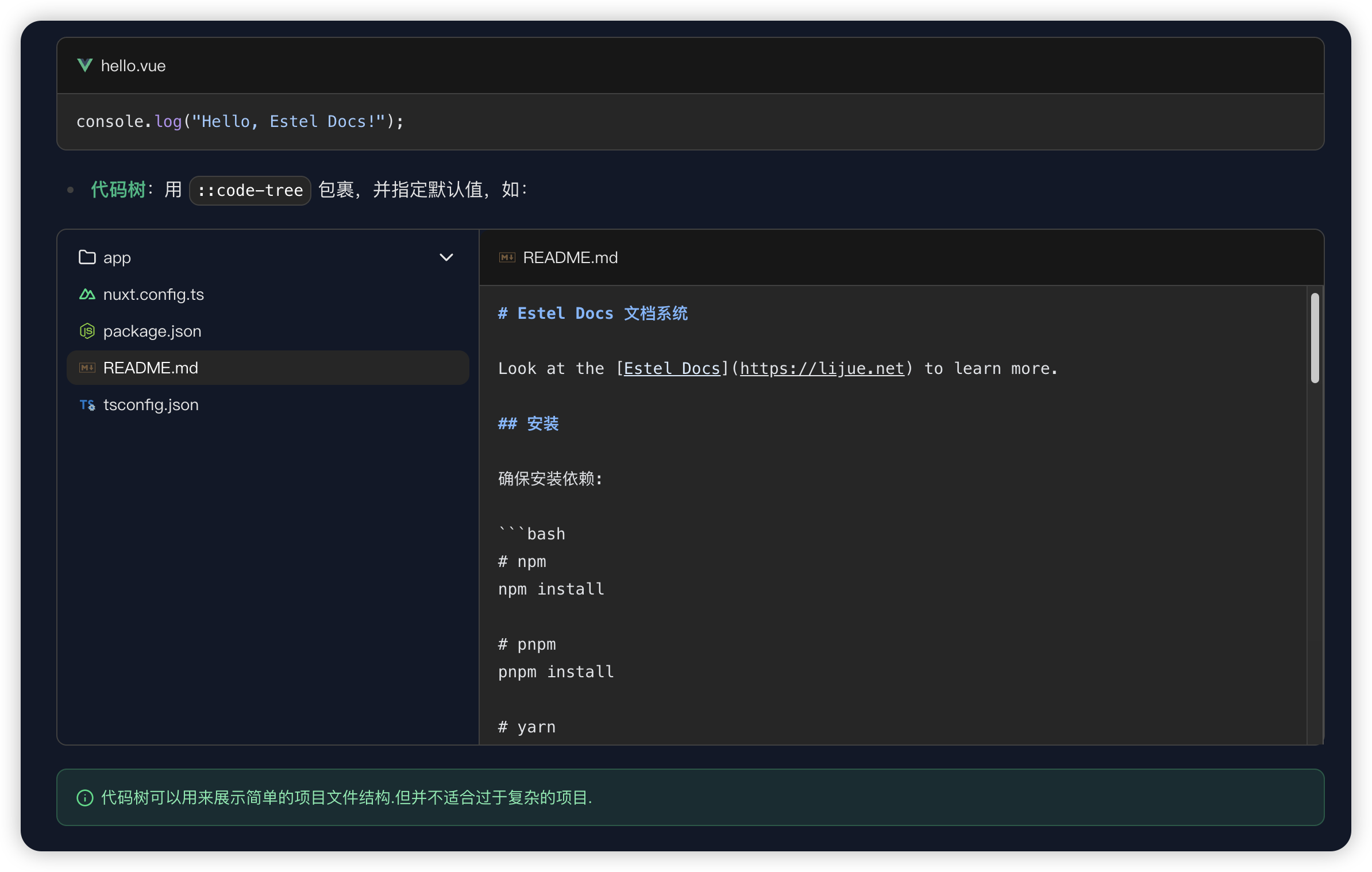Click the folder icon next to app
1372x872 pixels.
click(87, 257)
